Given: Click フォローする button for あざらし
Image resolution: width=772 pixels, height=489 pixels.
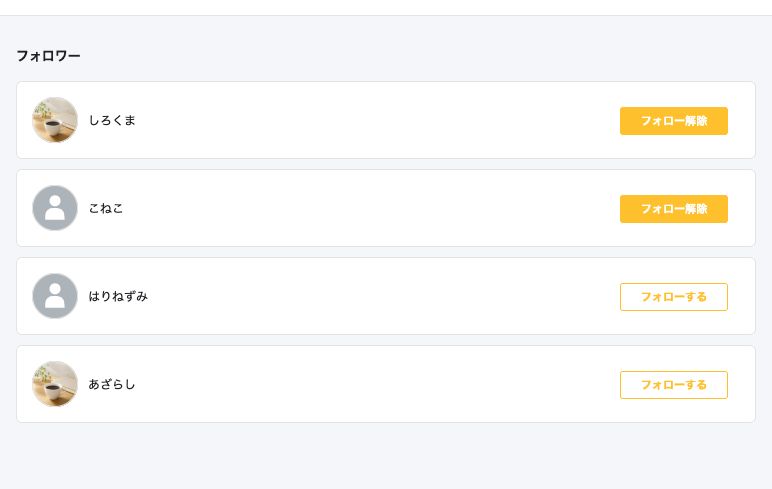Looking at the screenshot, I should (x=674, y=385).
